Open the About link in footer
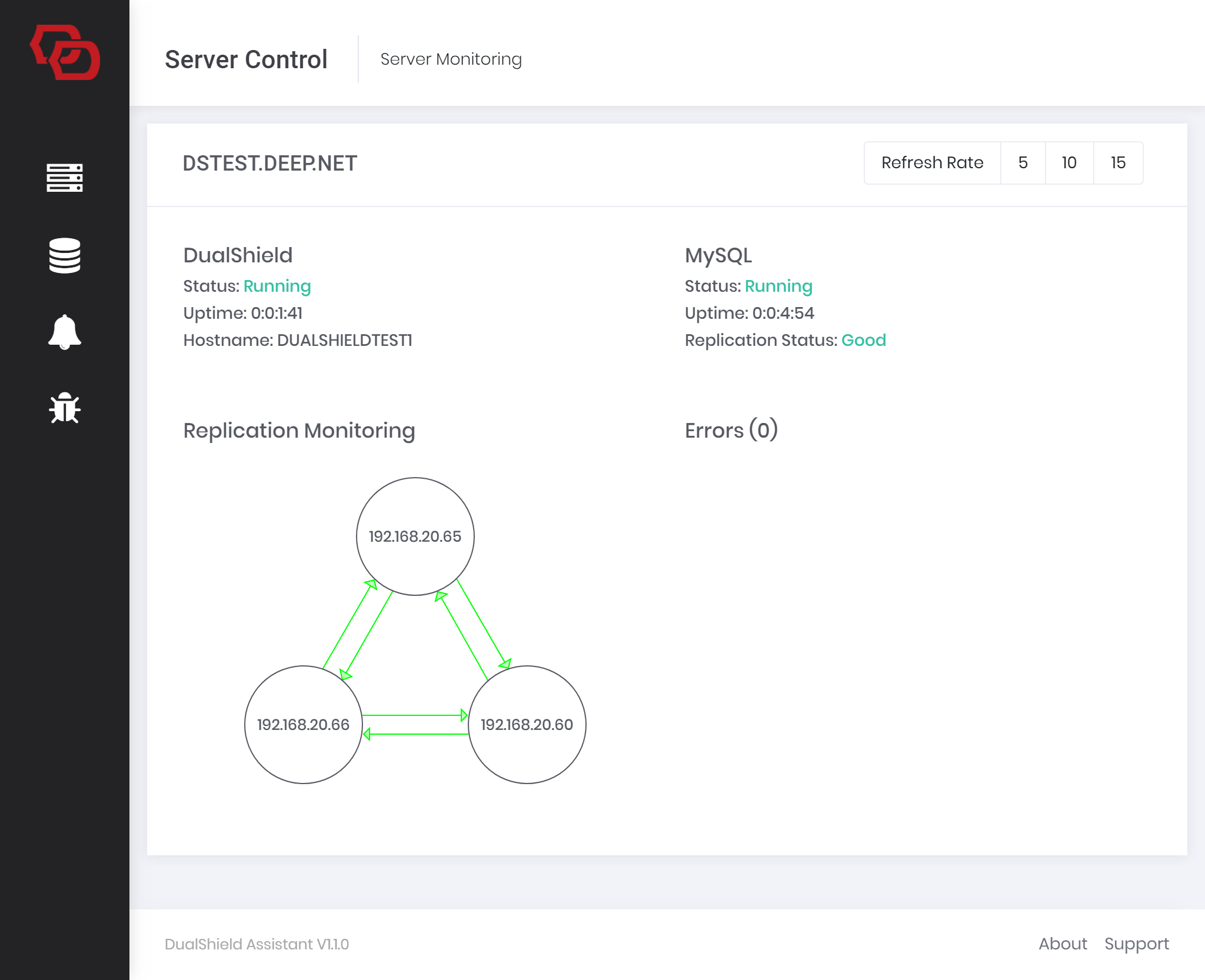The image size is (1205, 980). pos(1063,944)
